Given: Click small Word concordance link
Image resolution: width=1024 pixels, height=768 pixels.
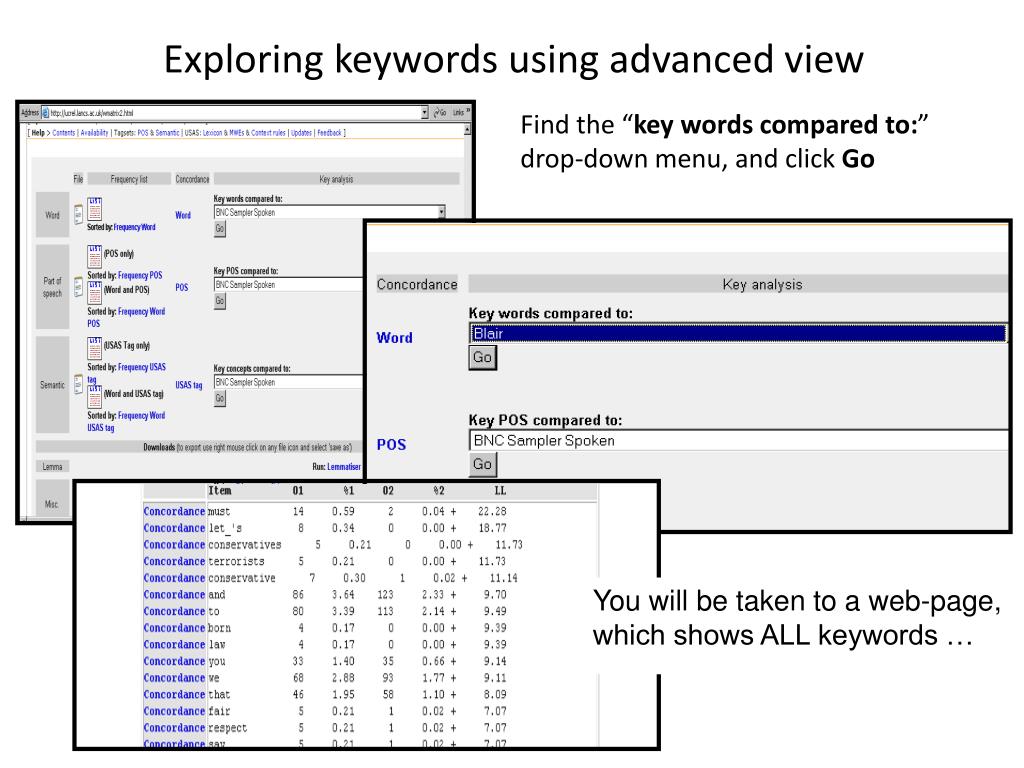Looking at the screenshot, I should (183, 216).
